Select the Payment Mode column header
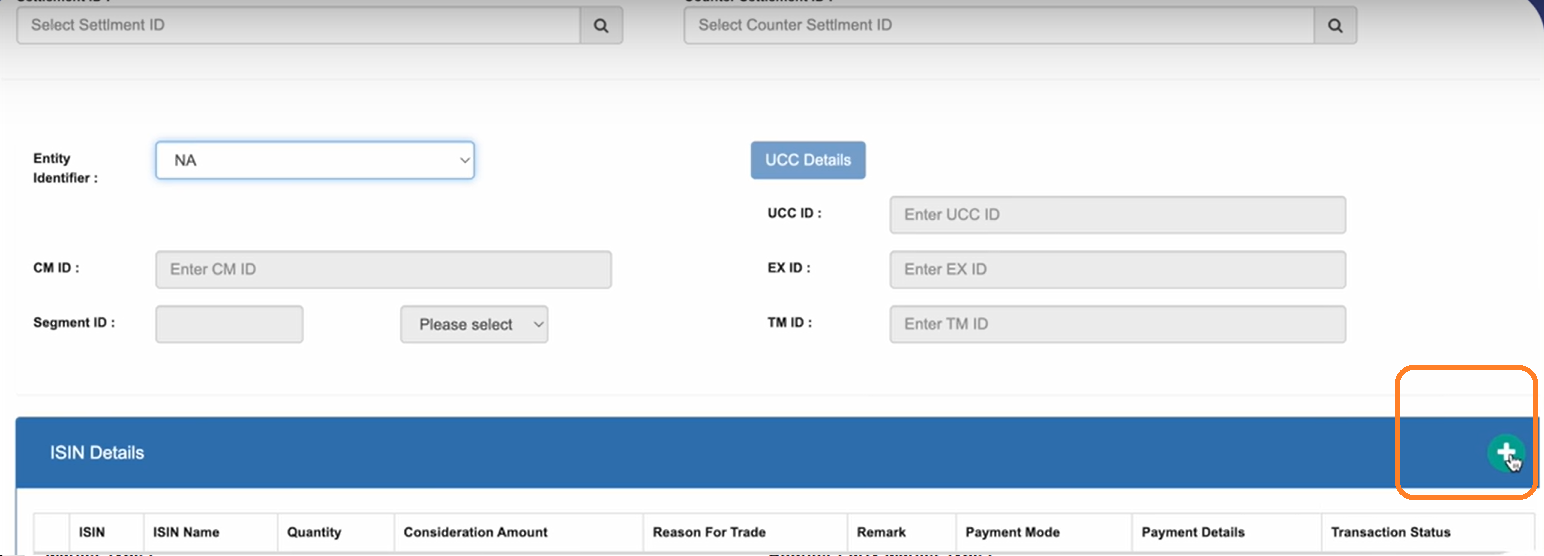 1012,532
